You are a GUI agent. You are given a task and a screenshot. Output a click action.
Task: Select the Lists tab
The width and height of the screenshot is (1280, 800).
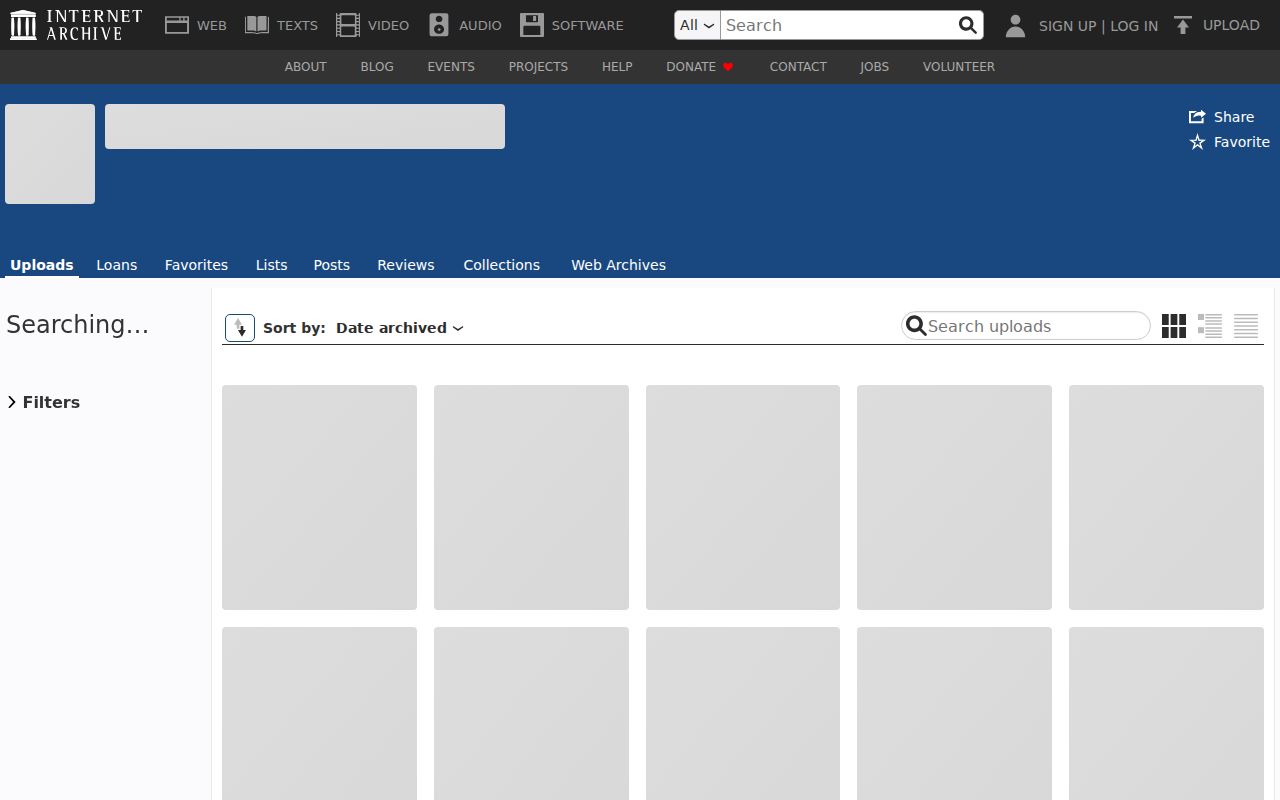point(271,265)
